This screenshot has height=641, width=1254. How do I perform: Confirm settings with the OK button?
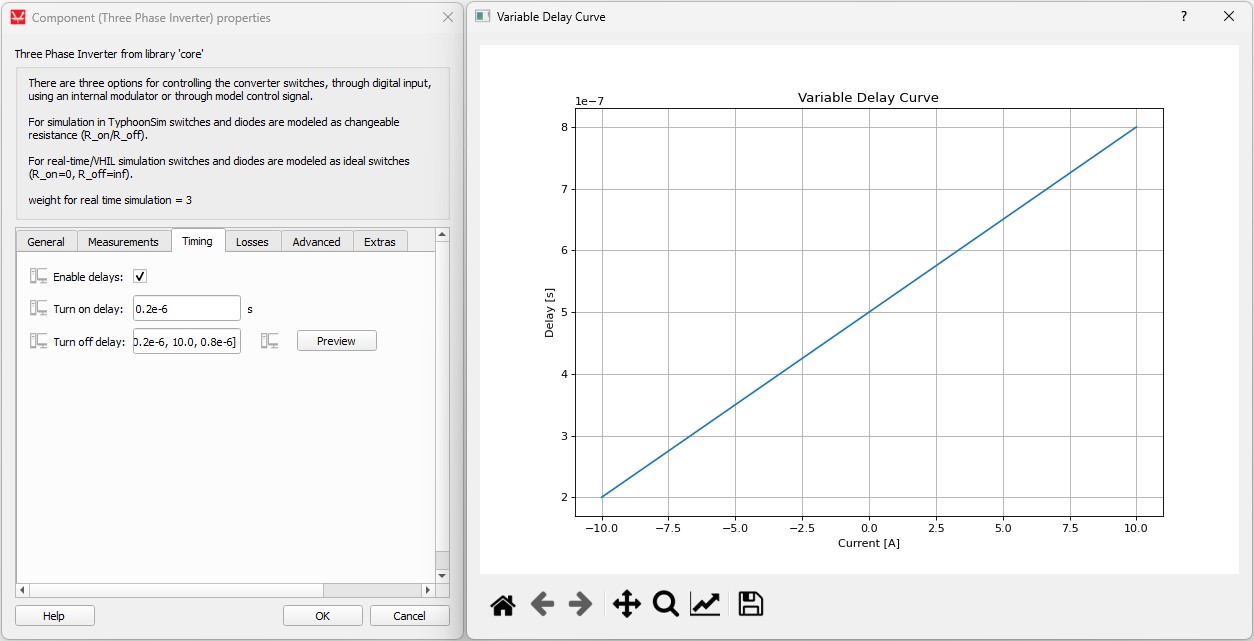322,616
